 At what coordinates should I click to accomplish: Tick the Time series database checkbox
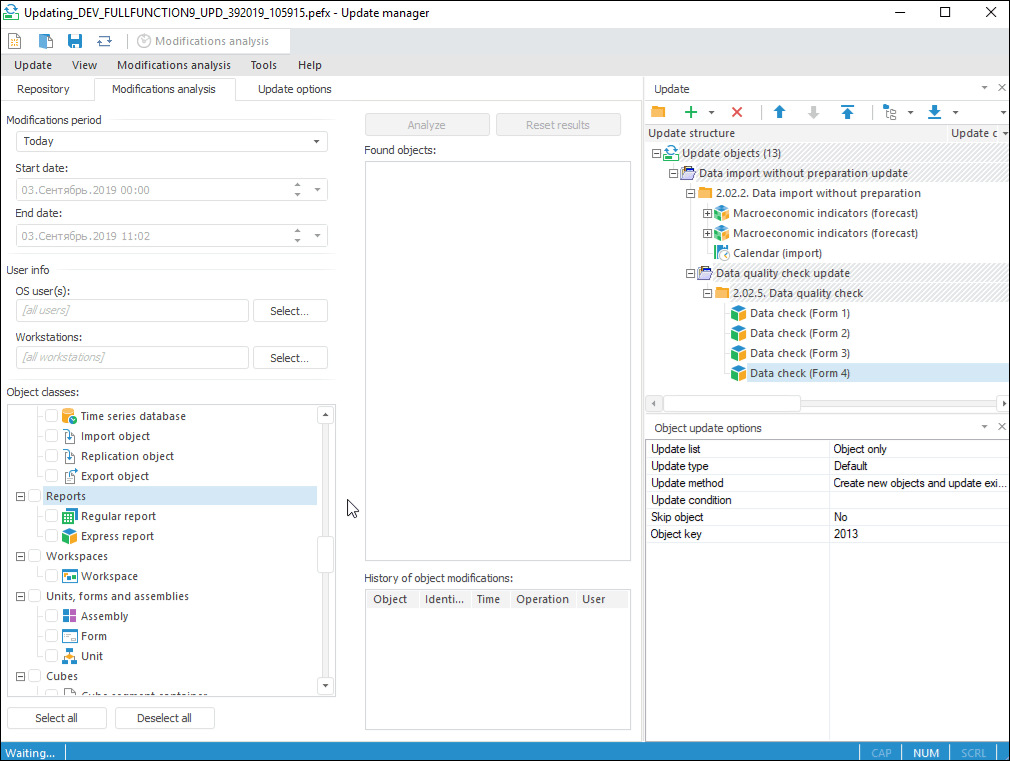[x=52, y=416]
